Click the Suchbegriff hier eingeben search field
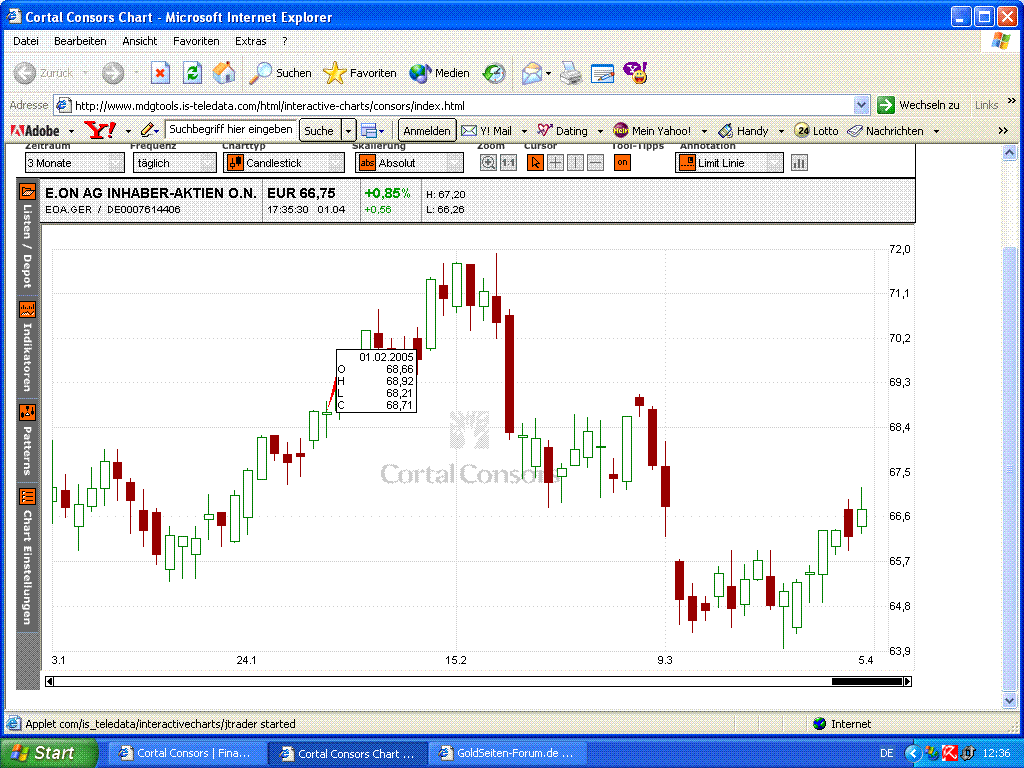The height and width of the screenshot is (768, 1024). (231, 130)
